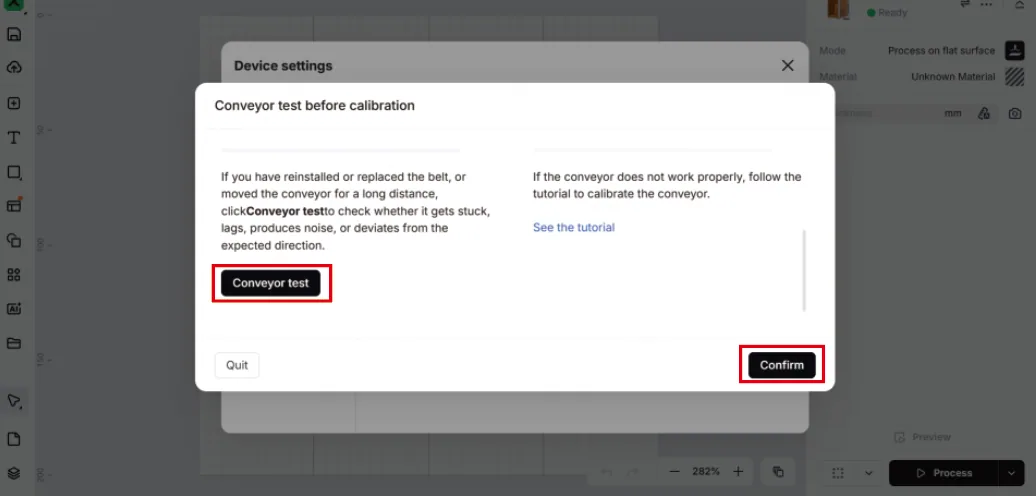Expand the Process button dropdown arrow
Screen dimensions: 1036x496
click(x=1011, y=473)
